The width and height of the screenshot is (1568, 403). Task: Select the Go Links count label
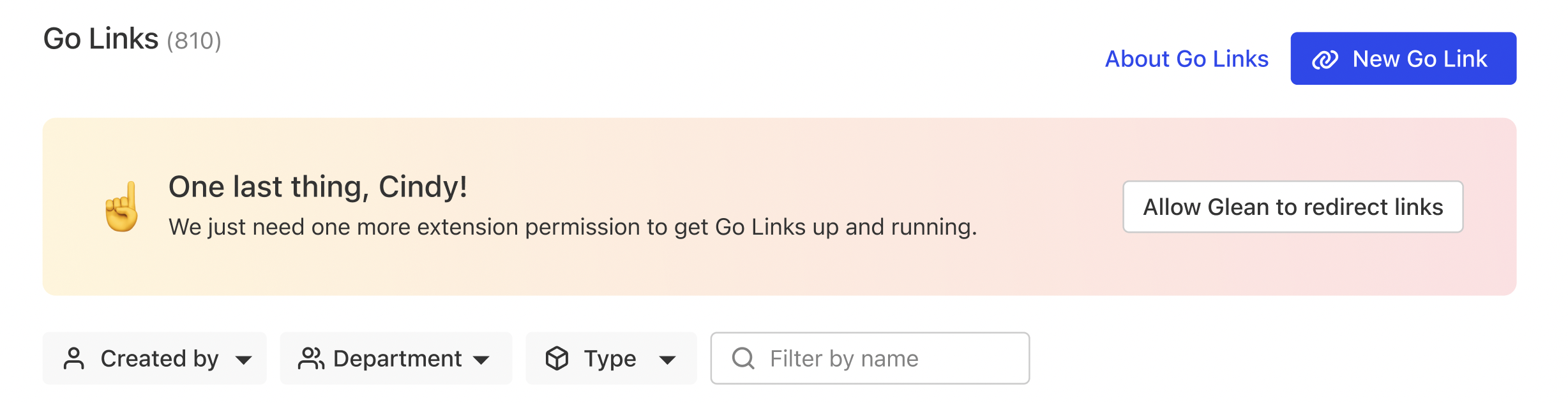pos(193,42)
